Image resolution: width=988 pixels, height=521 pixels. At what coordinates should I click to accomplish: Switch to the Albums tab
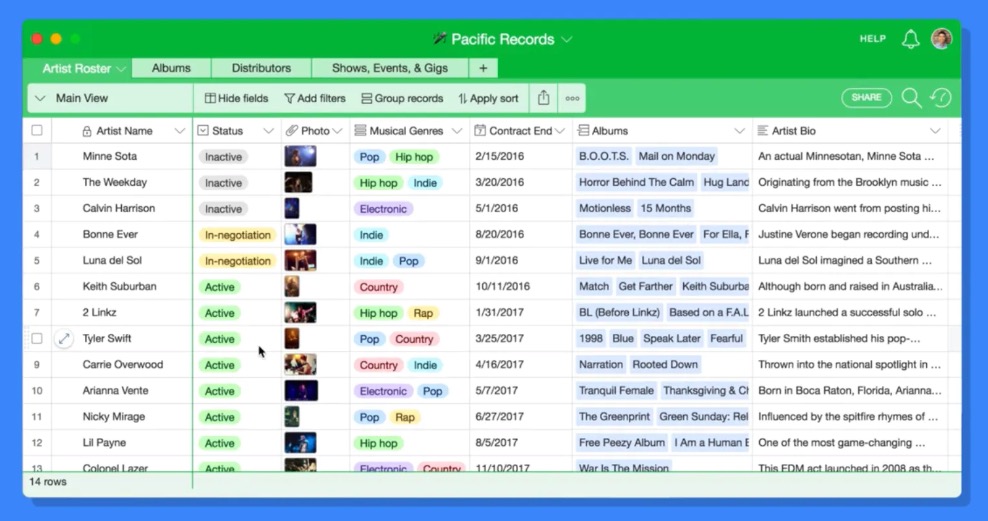tap(171, 68)
